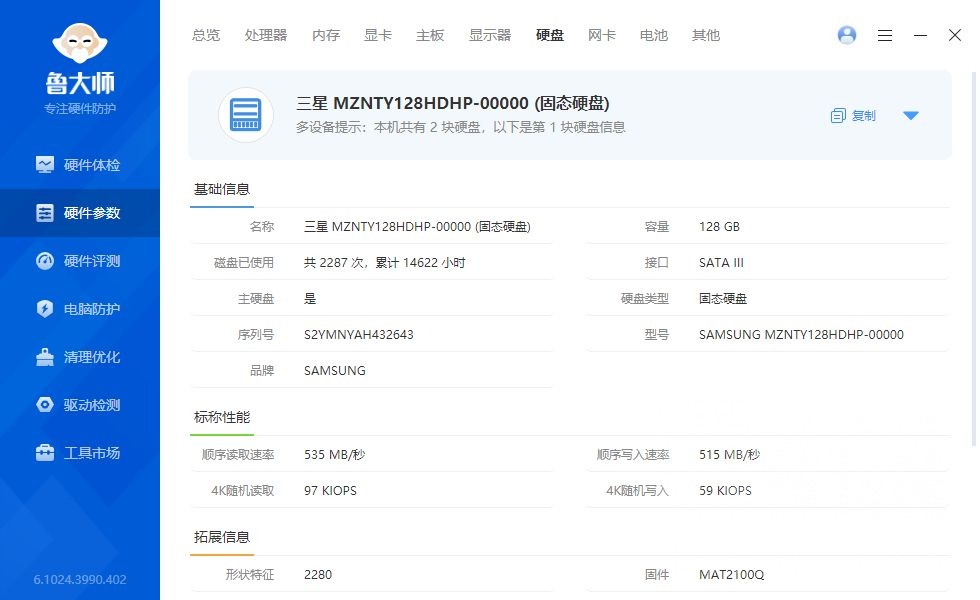
Task: Switch to the 内存 tab
Action: click(326, 35)
